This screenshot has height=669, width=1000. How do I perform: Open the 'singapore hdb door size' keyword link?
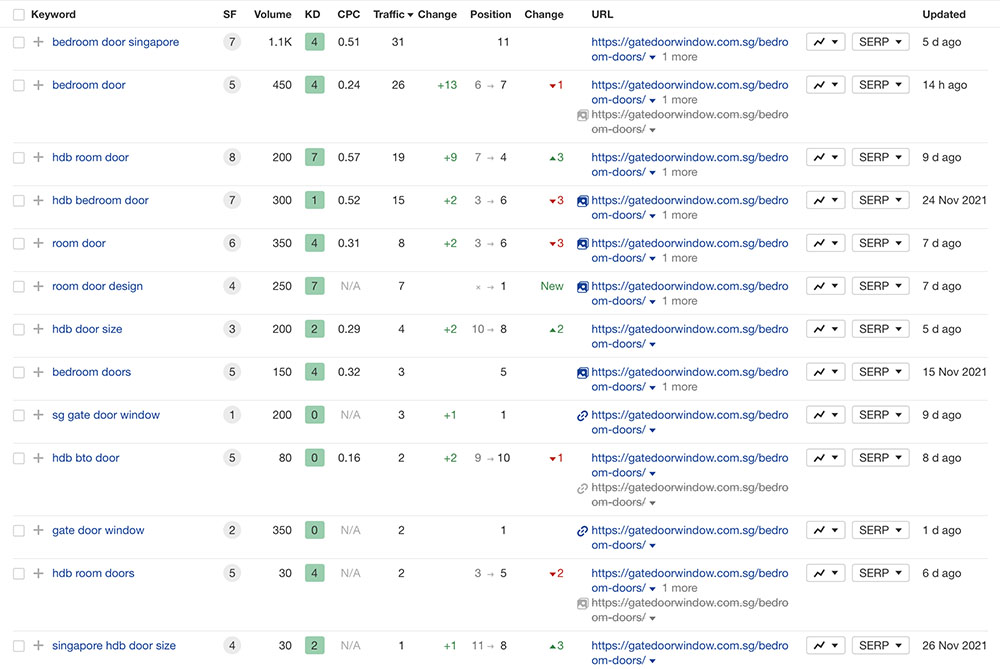coord(113,646)
